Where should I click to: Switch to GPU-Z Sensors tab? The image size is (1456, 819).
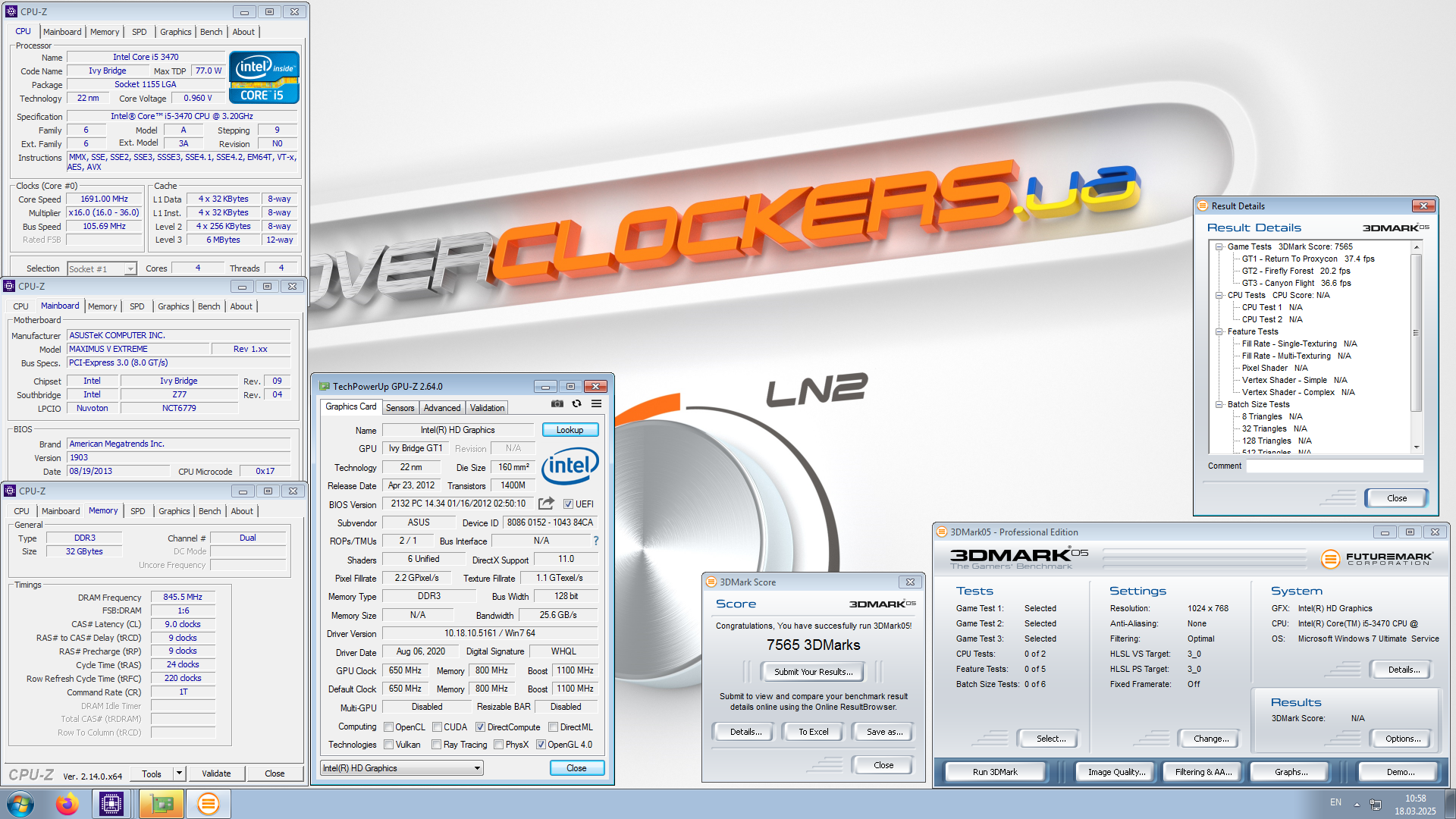(x=400, y=408)
